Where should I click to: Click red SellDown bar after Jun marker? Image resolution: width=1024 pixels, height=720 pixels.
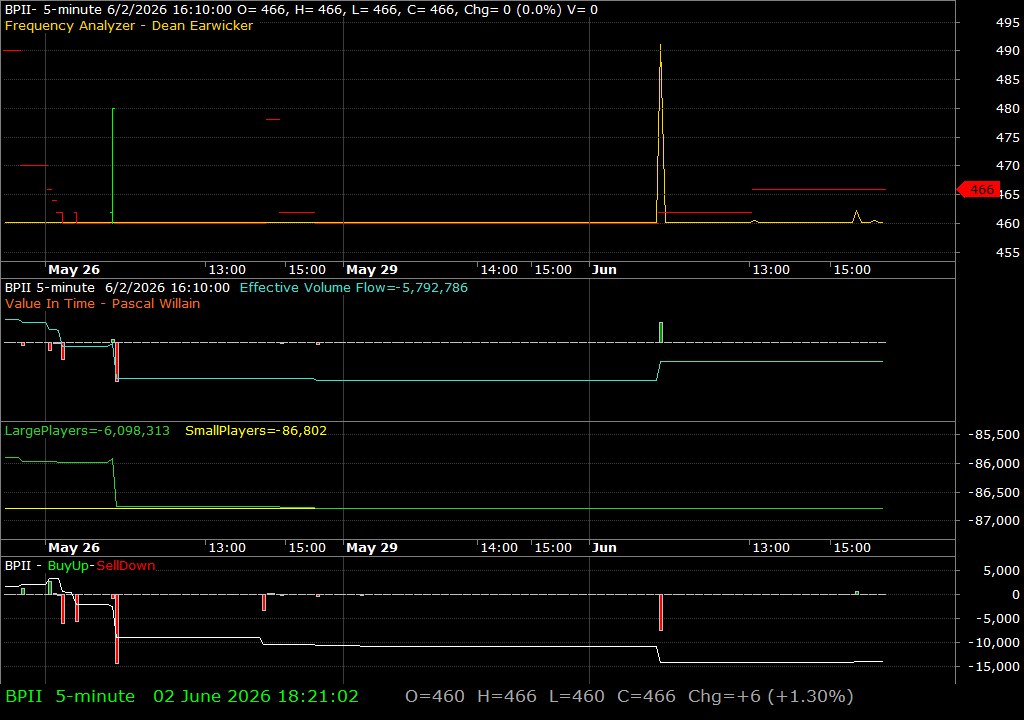tap(661, 612)
